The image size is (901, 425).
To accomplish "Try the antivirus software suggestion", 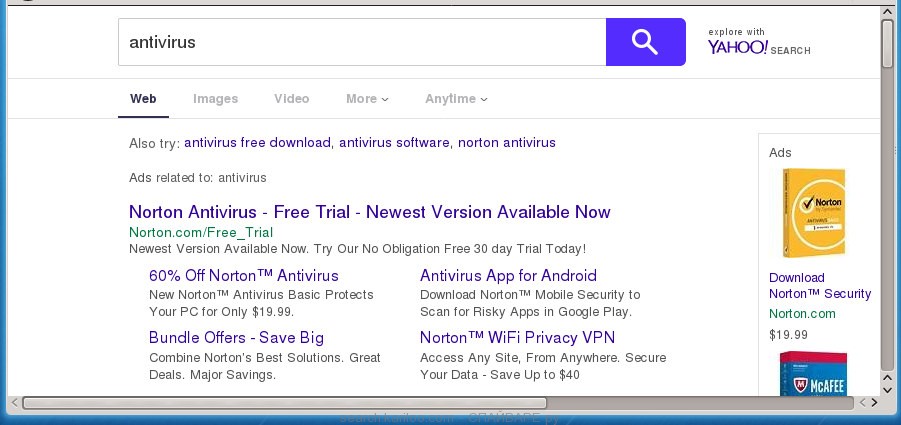I will click(394, 142).
